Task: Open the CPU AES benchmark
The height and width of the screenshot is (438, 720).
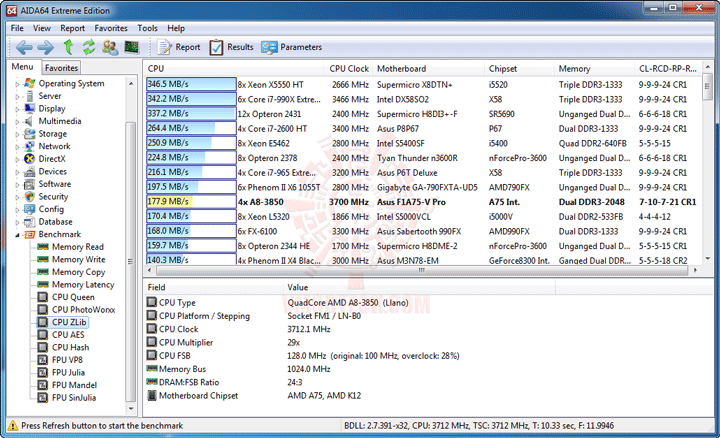Action: [x=68, y=335]
